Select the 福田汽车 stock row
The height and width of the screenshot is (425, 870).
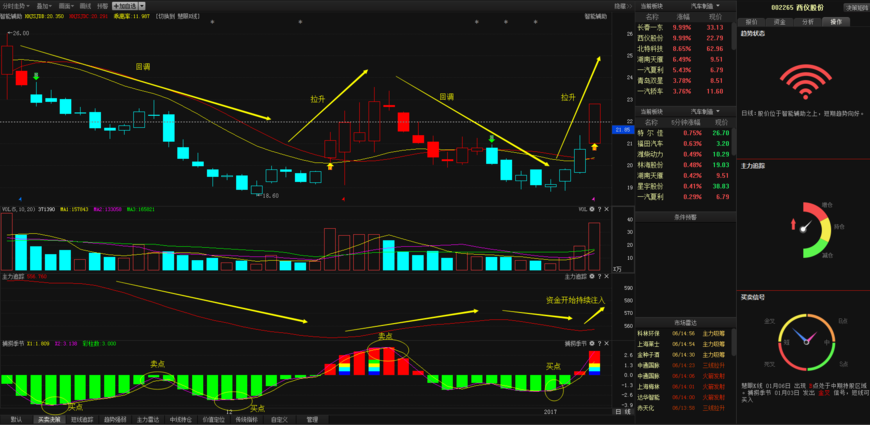[x=685, y=143]
